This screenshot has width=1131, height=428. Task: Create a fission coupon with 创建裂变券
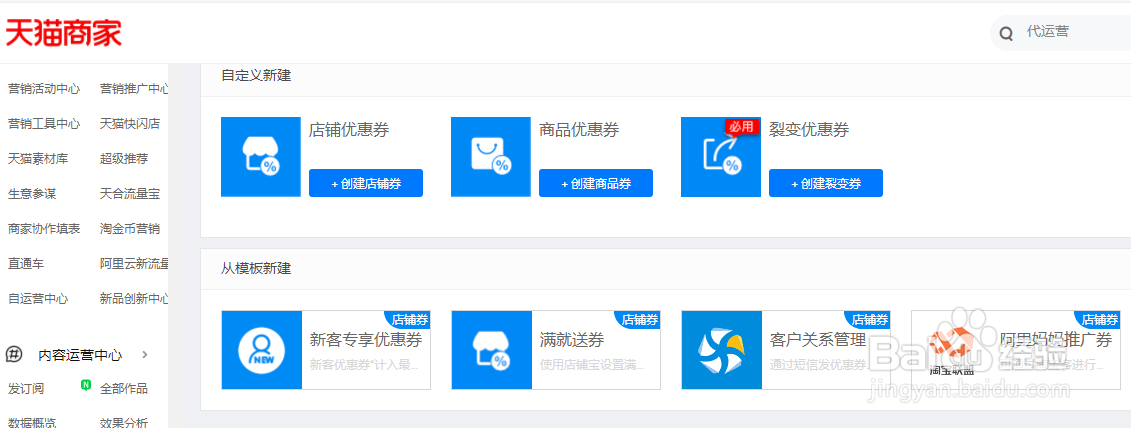(x=826, y=183)
